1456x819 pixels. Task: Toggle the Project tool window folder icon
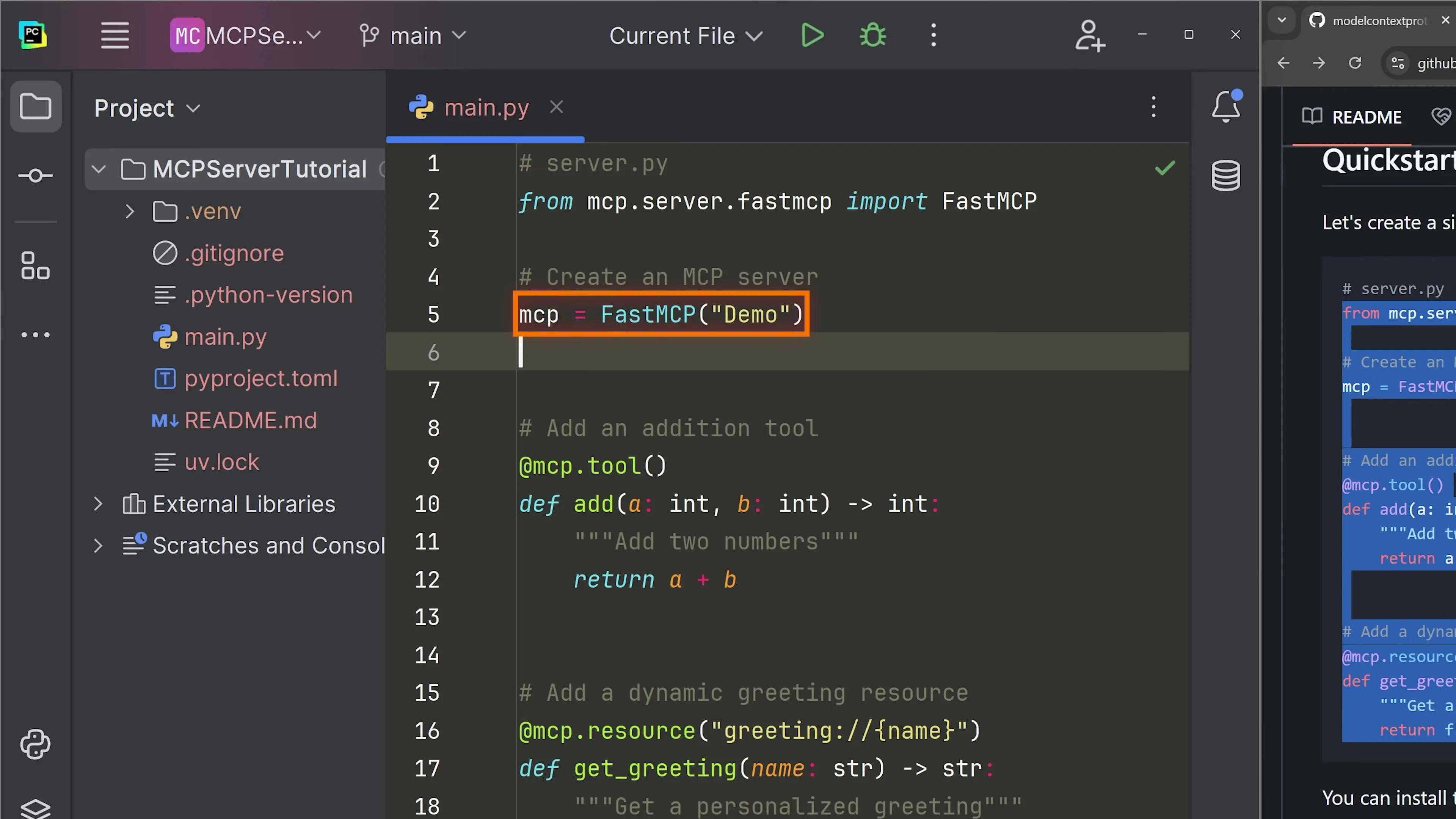[36, 106]
